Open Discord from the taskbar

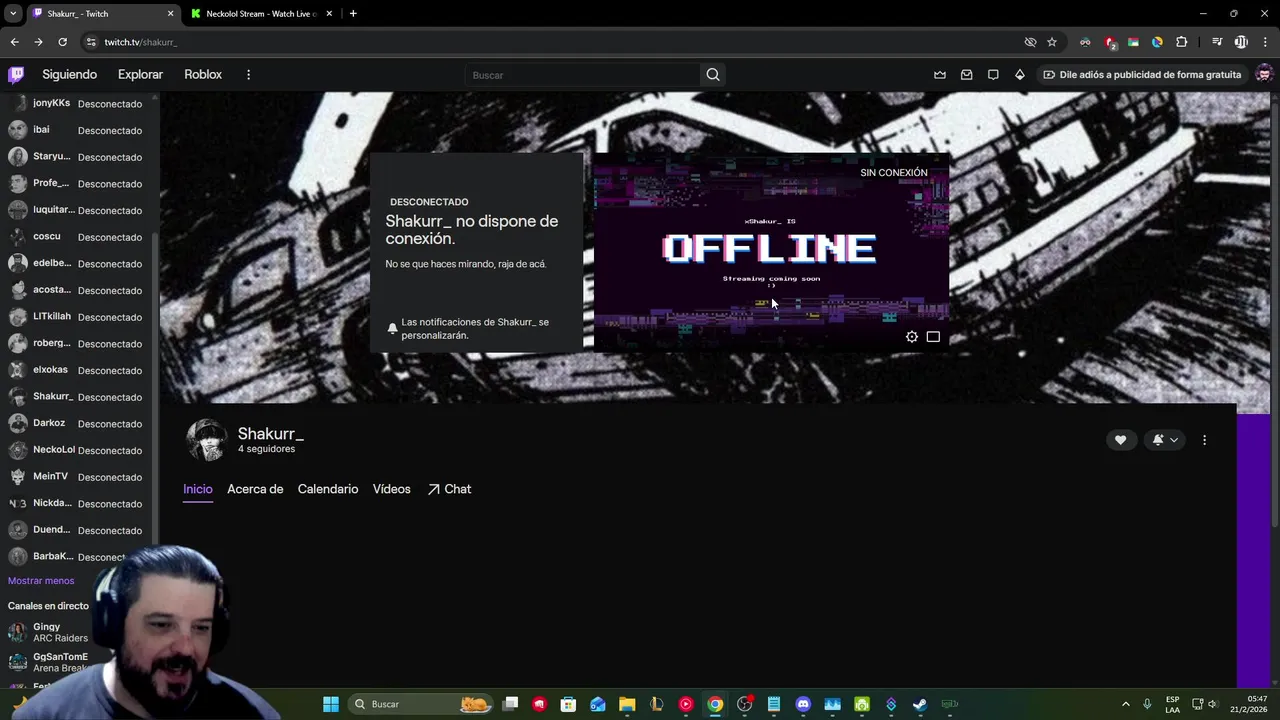pyautogui.click(x=803, y=704)
